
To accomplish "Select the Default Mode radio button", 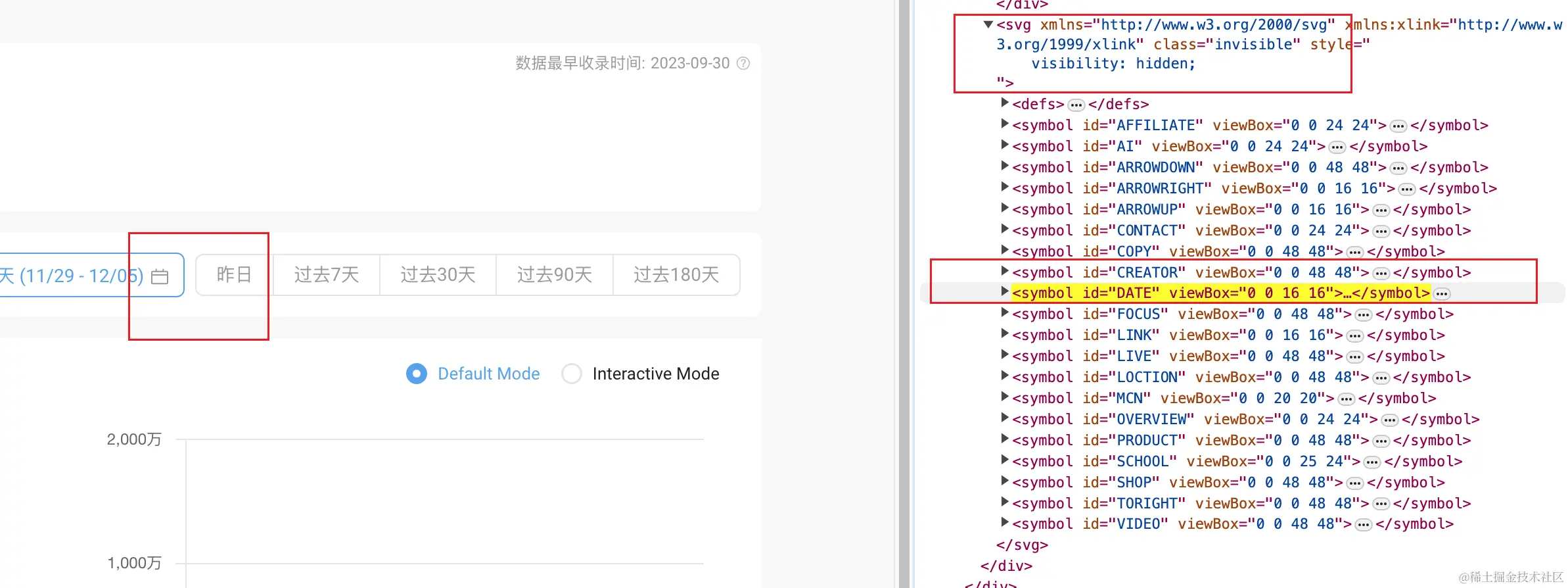I will pos(417,374).
